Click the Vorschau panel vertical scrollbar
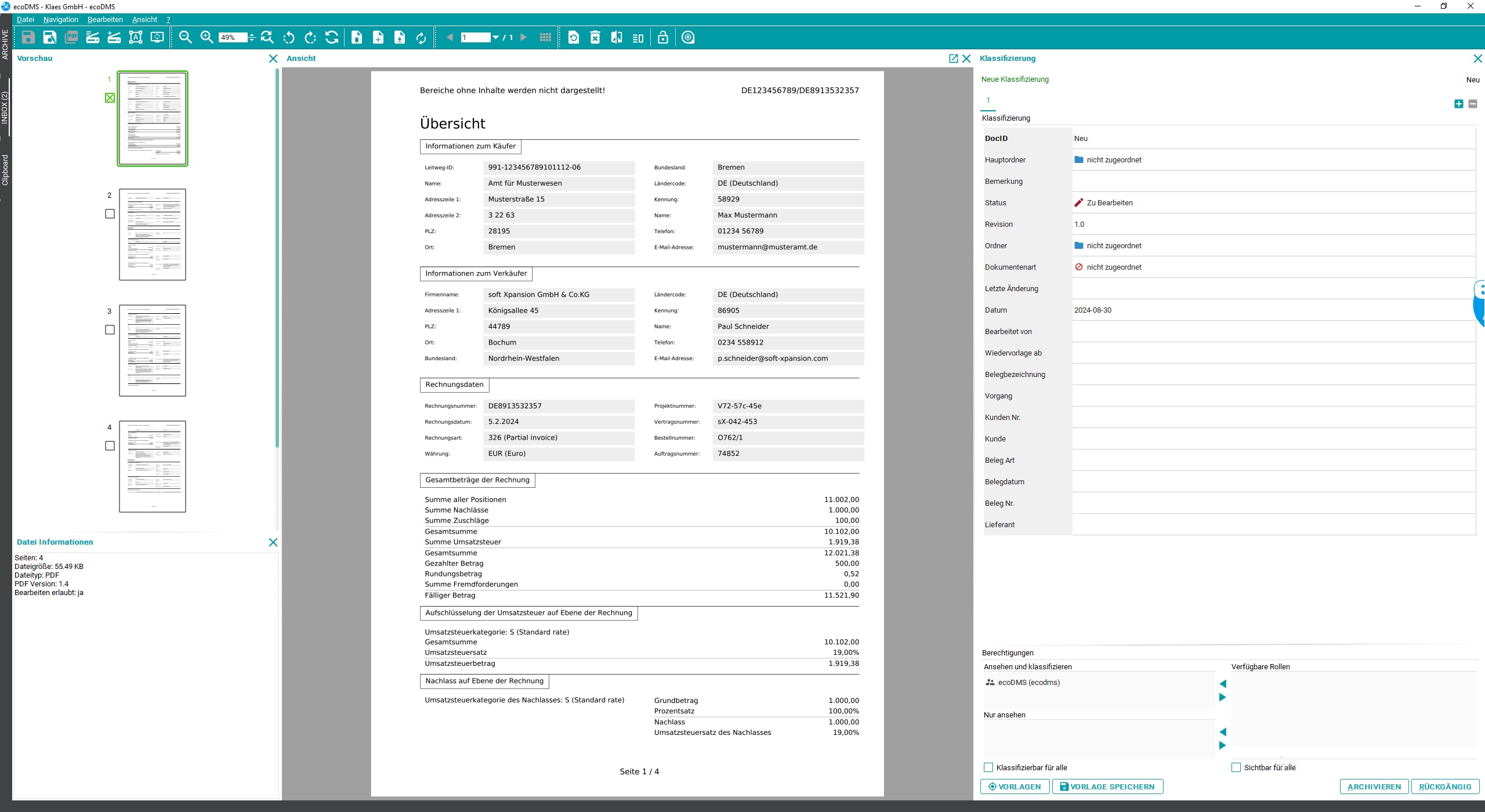 tap(277, 258)
